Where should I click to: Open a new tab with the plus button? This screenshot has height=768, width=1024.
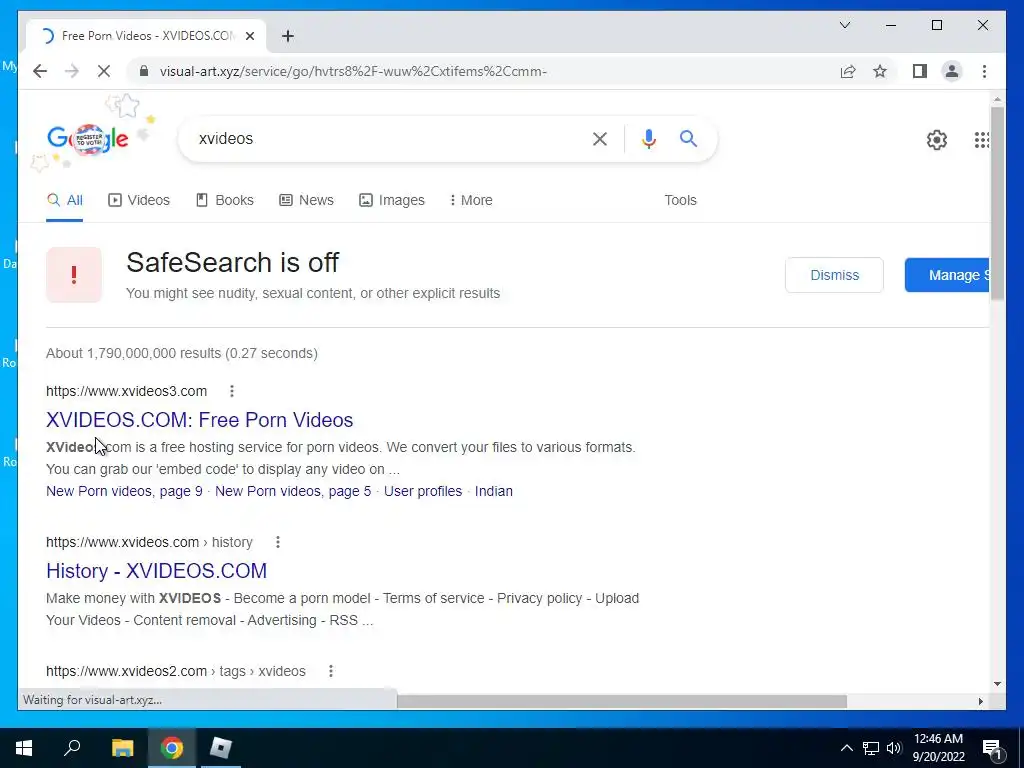click(288, 36)
